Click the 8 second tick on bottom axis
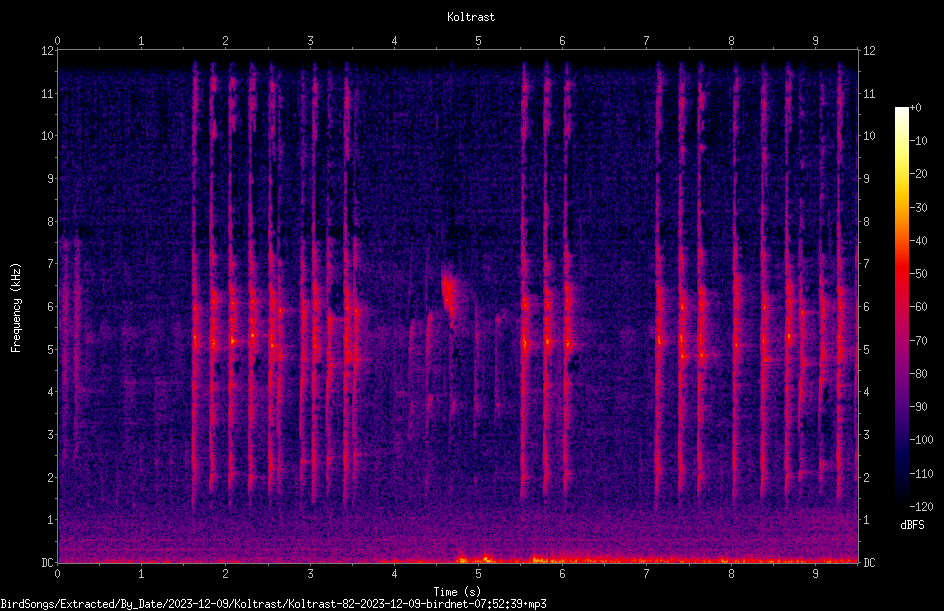The height and width of the screenshot is (611, 944). click(731, 574)
